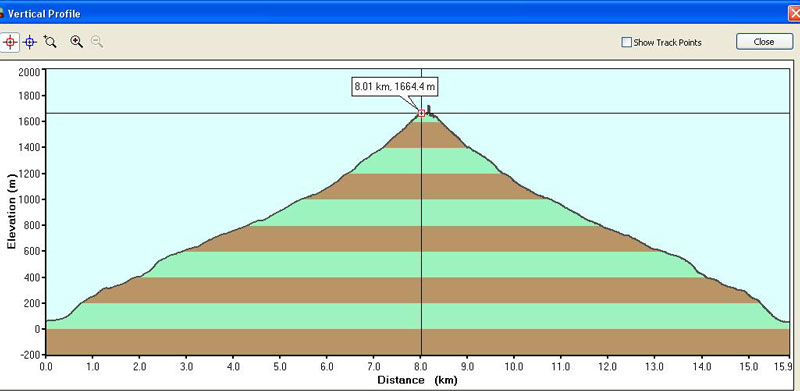Click the 1000 elevation axis label

click(x=30, y=200)
